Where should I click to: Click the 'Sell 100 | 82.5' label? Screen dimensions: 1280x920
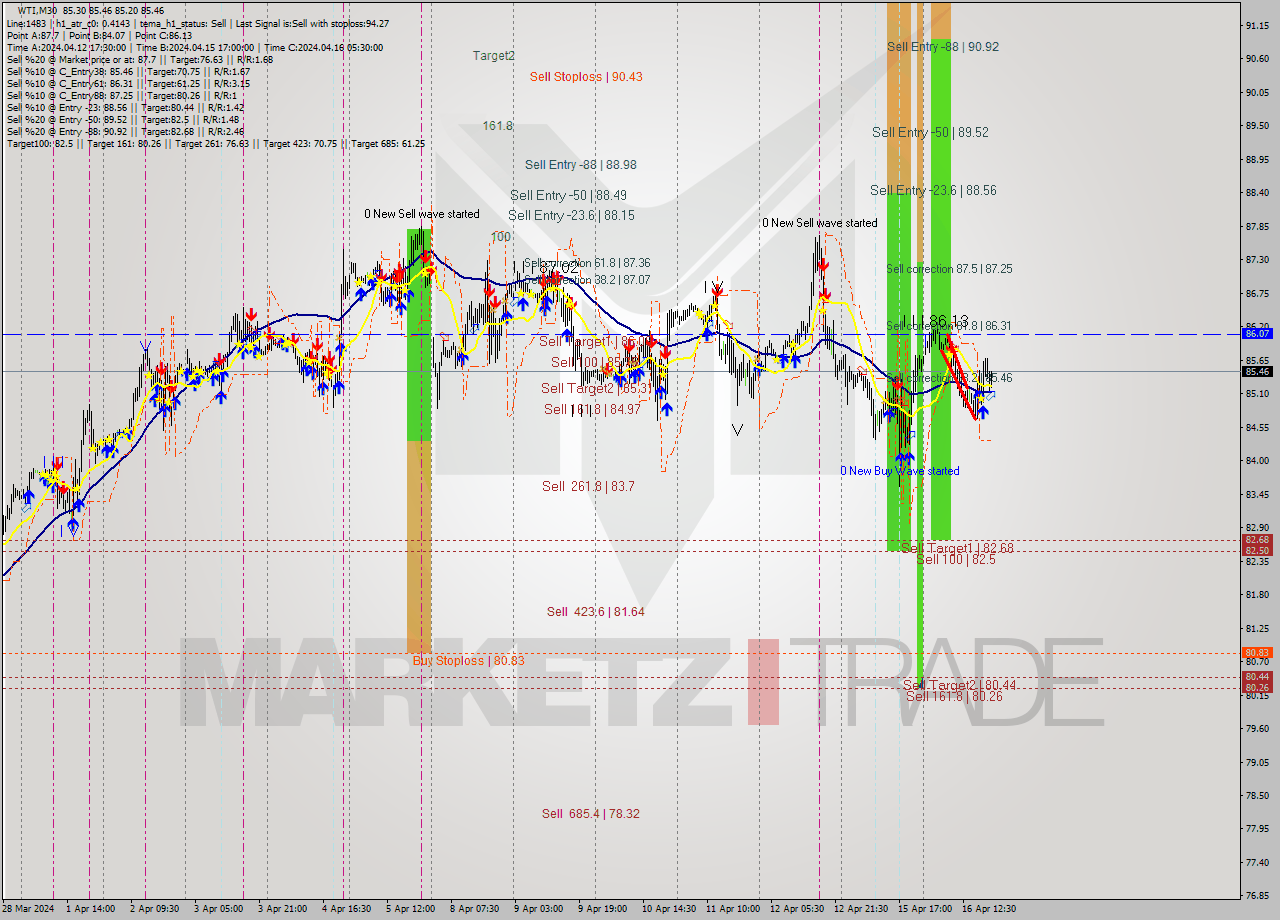(956, 559)
